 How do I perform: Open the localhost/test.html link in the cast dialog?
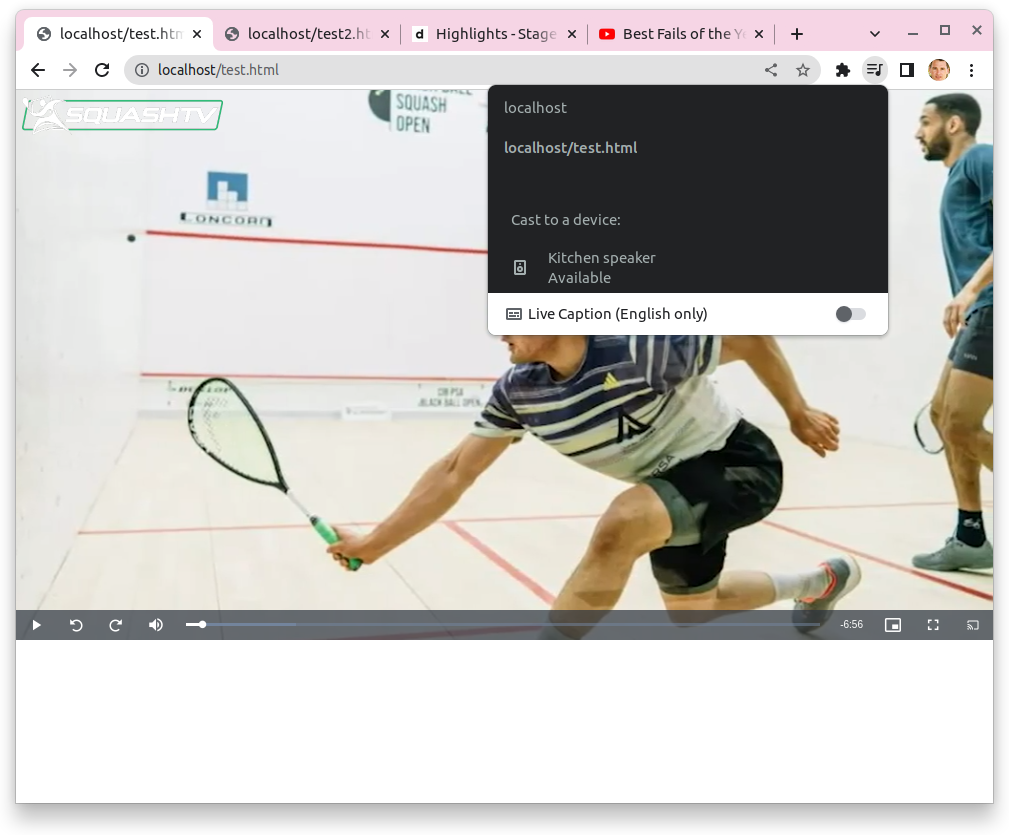click(570, 147)
